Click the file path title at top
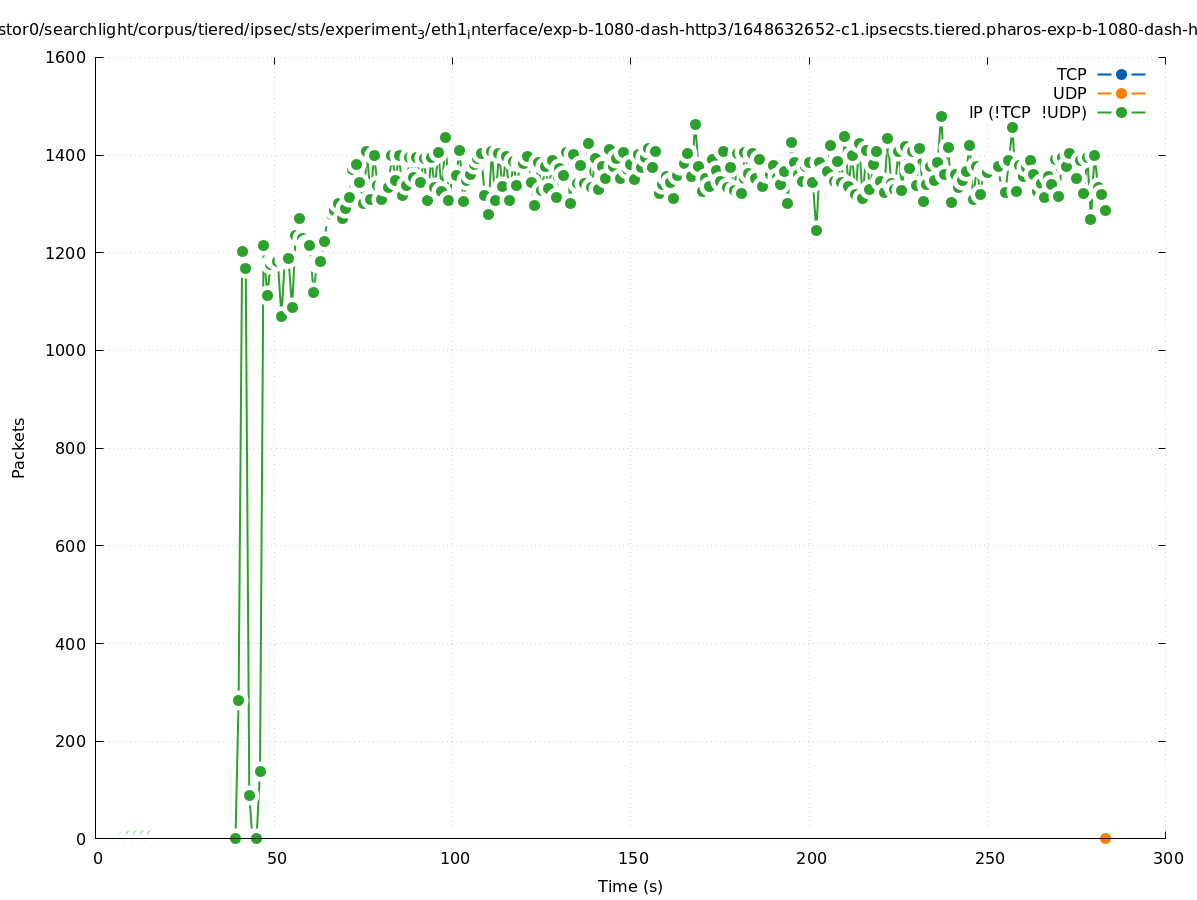This screenshot has height=900, width=1197. pos(598,30)
